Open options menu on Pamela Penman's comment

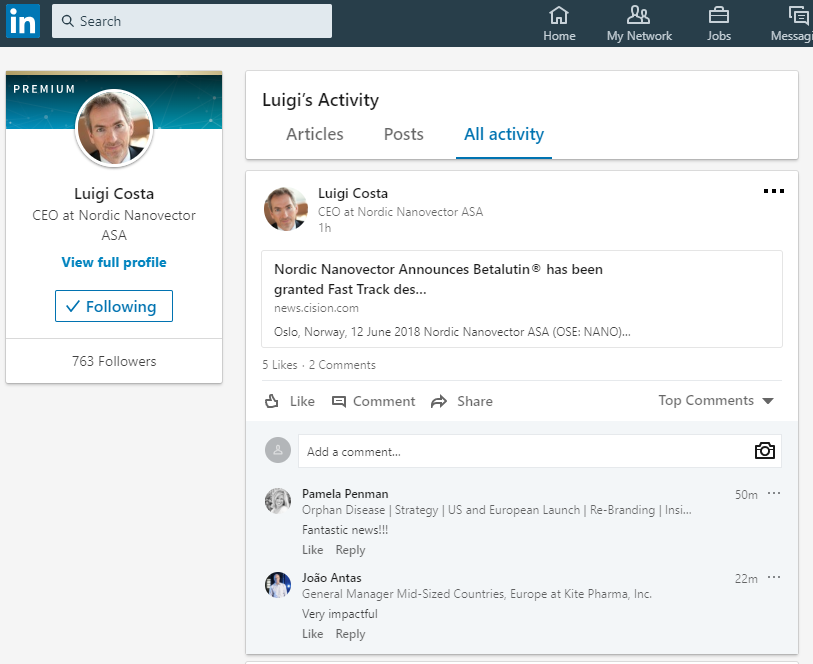(x=774, y=493)
